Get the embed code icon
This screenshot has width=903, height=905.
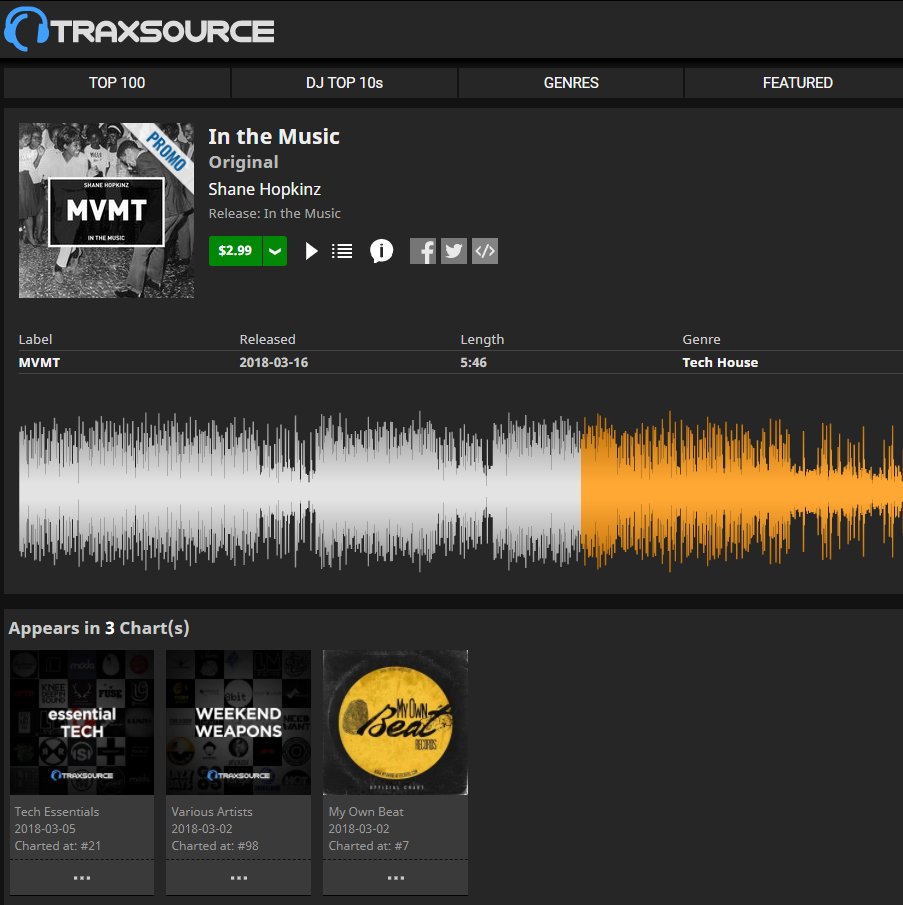[x=485, y=251]
